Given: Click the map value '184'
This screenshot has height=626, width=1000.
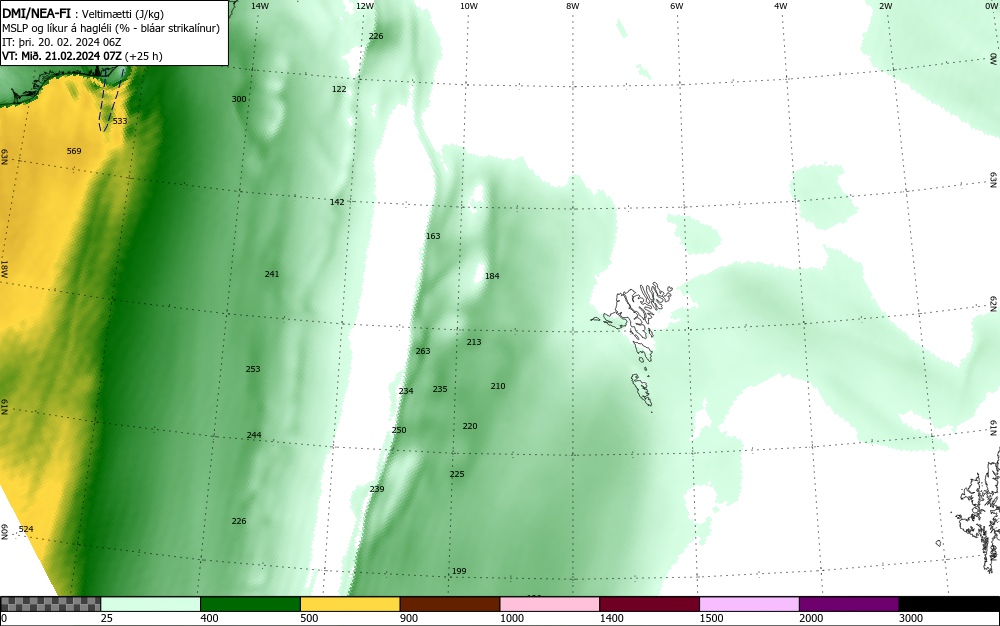Looking at the screenshot, I should click(x=492, y=276).
